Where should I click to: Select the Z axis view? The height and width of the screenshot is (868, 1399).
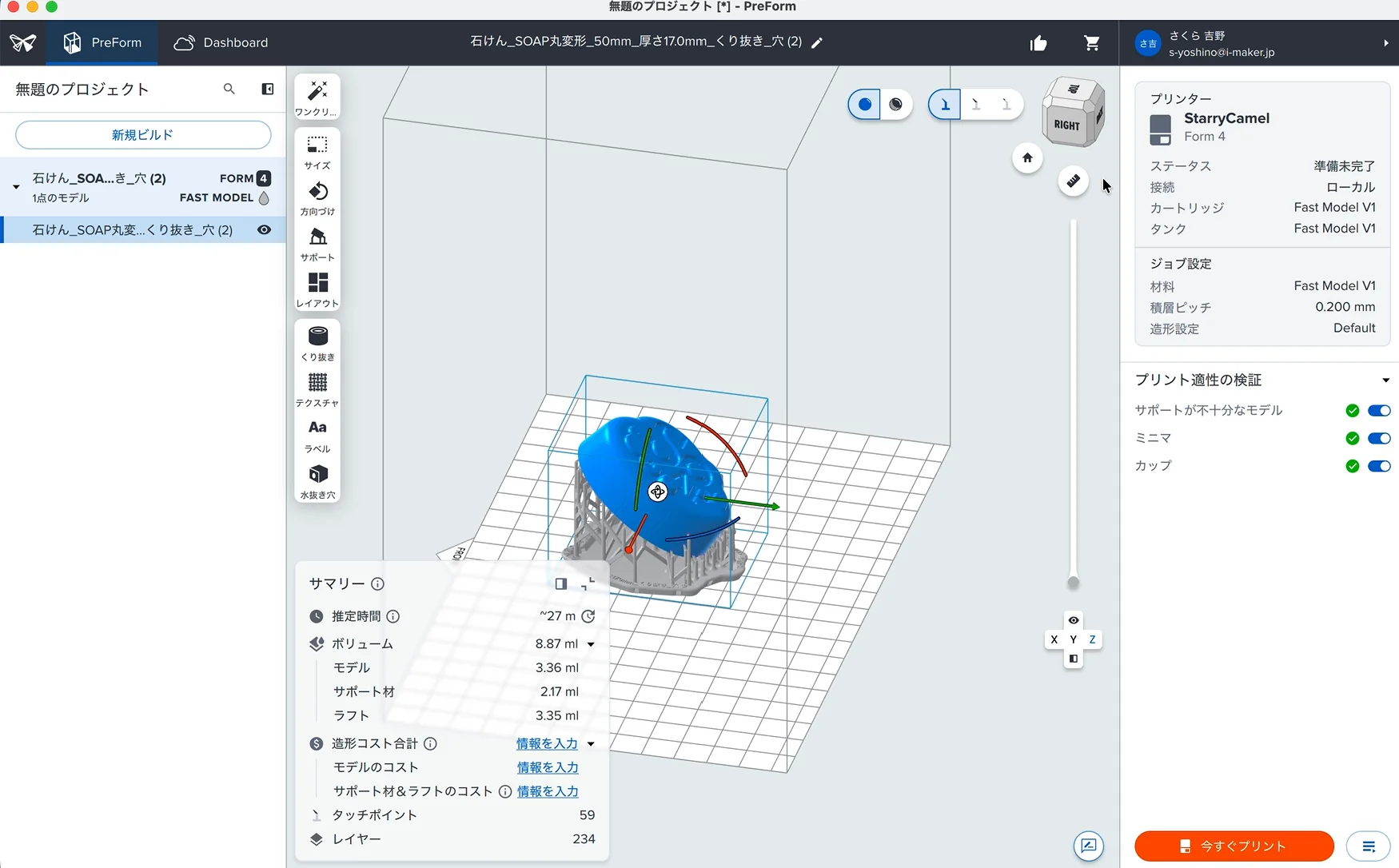(1092, 639)
